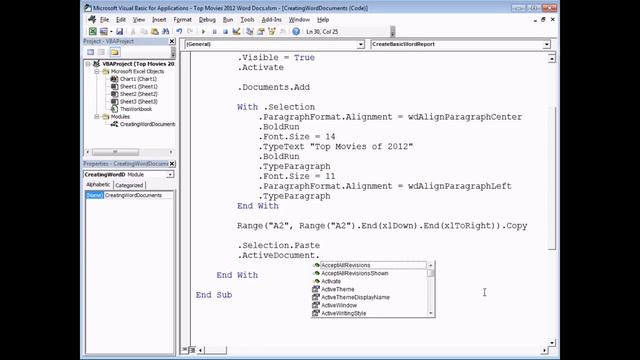640x360 pixels.
Task: Select ThisWorkbook in project tree
Action: pyautogui.click(x=136, y=109)
